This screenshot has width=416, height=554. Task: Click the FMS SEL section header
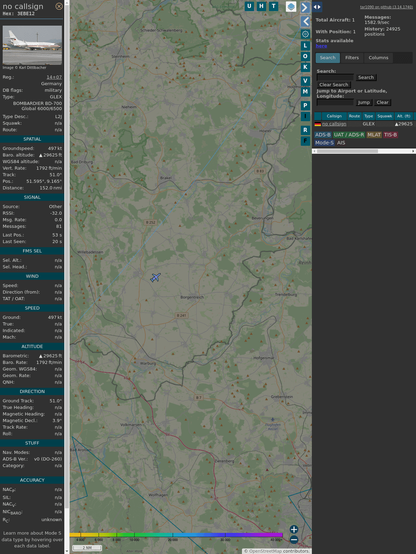click(32, 251)
